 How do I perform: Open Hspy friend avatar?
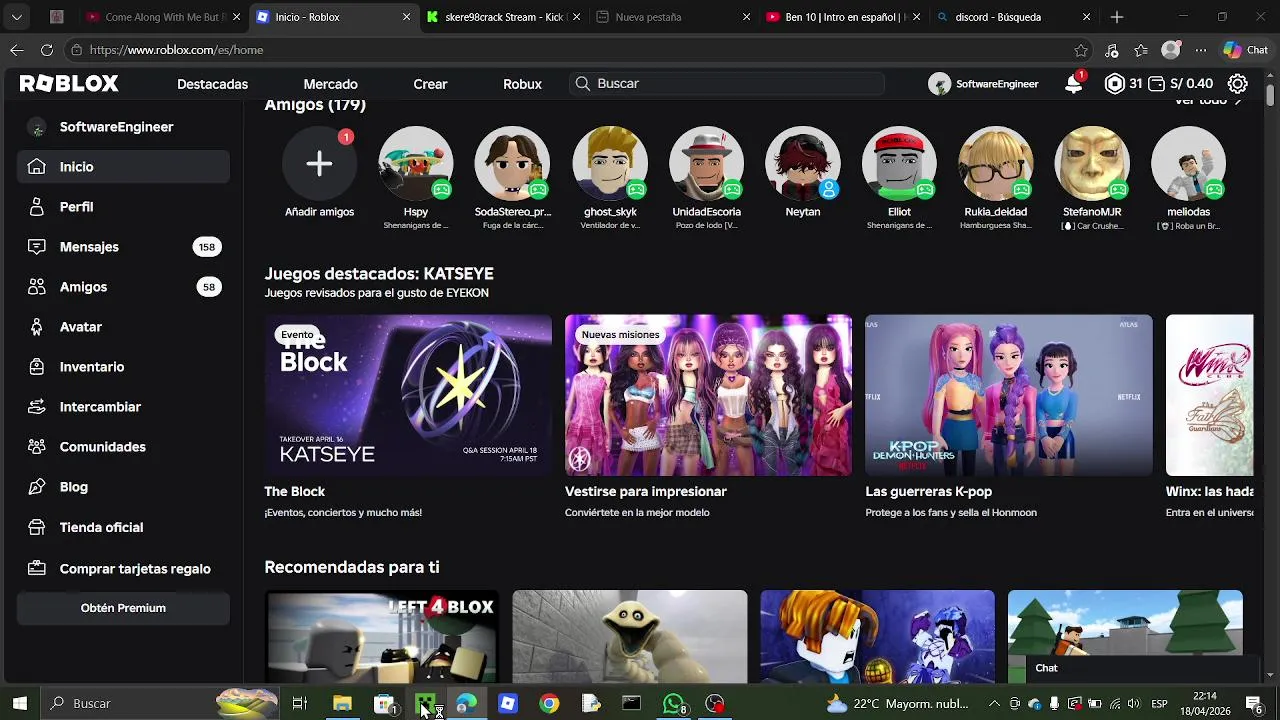click(416, 163)
